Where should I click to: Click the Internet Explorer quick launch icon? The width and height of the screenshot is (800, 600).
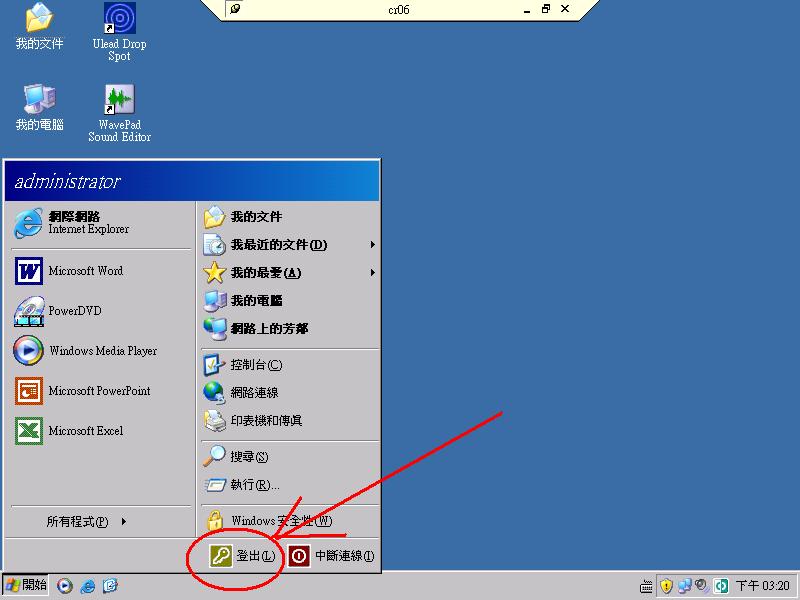[x=88, y=586]
